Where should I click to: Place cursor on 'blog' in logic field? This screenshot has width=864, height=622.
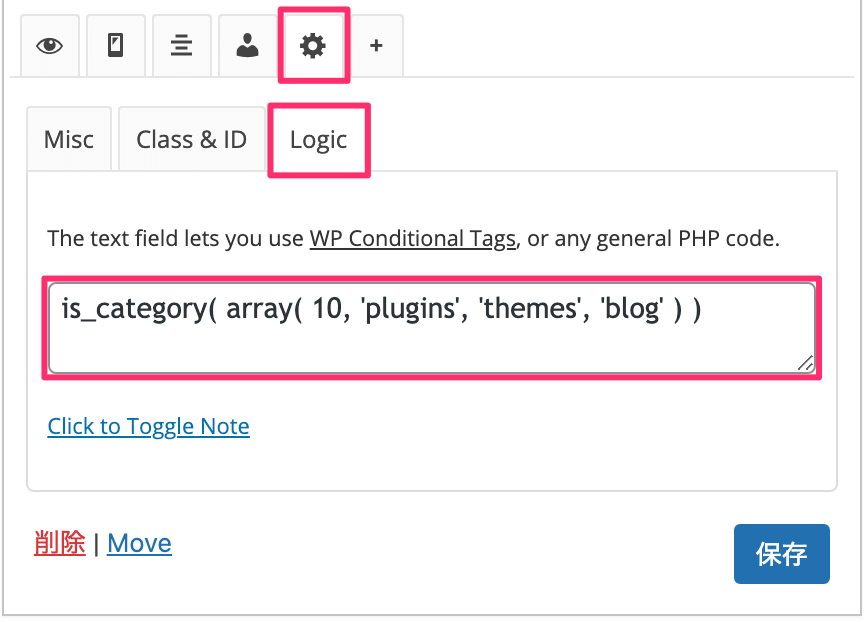pyautogui.click(x=631, y=309)
